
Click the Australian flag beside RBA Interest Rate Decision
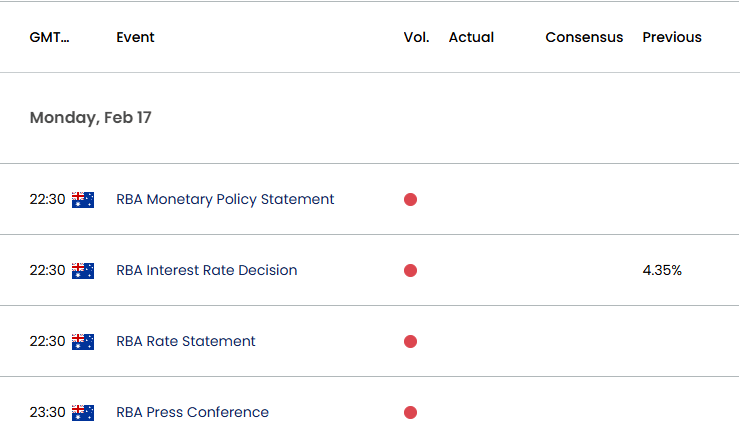pos(83,271)
